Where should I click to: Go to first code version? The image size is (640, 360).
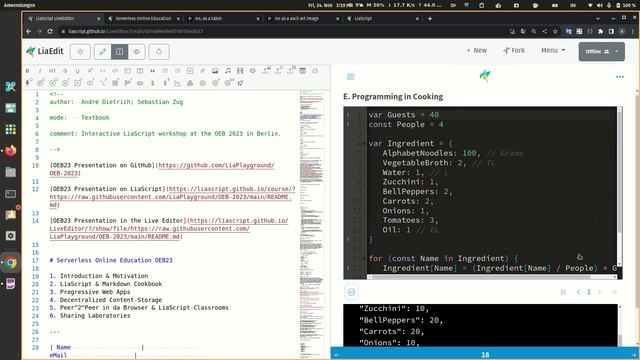[563, 292]
